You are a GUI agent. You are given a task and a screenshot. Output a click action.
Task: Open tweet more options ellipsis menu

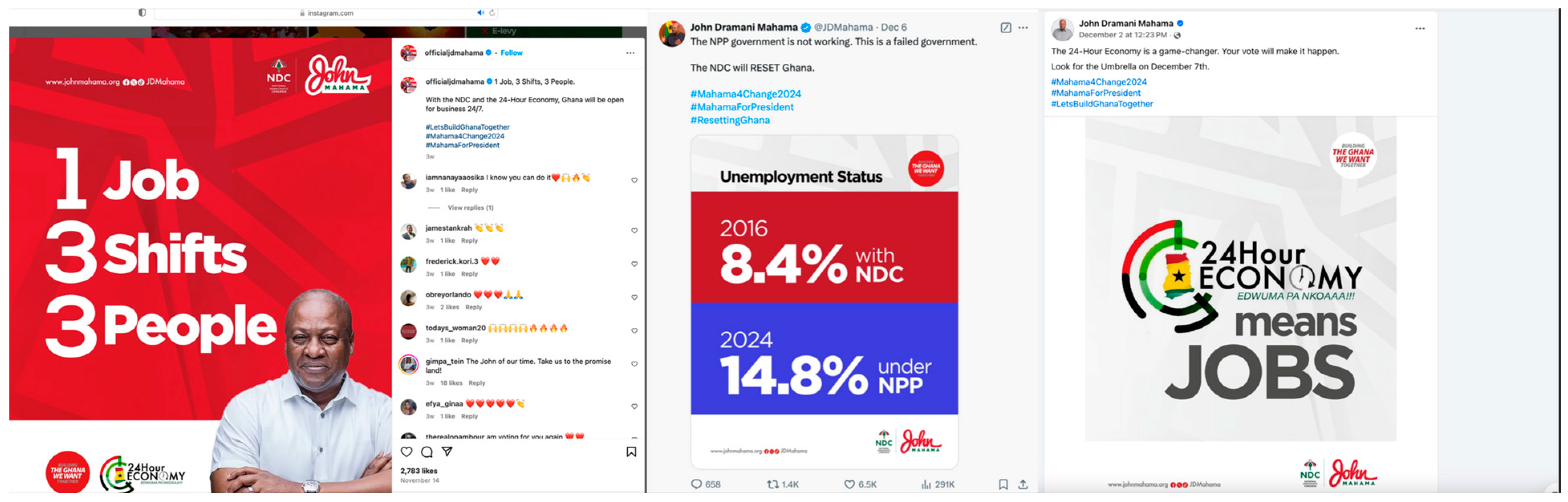click(1023, 27)
